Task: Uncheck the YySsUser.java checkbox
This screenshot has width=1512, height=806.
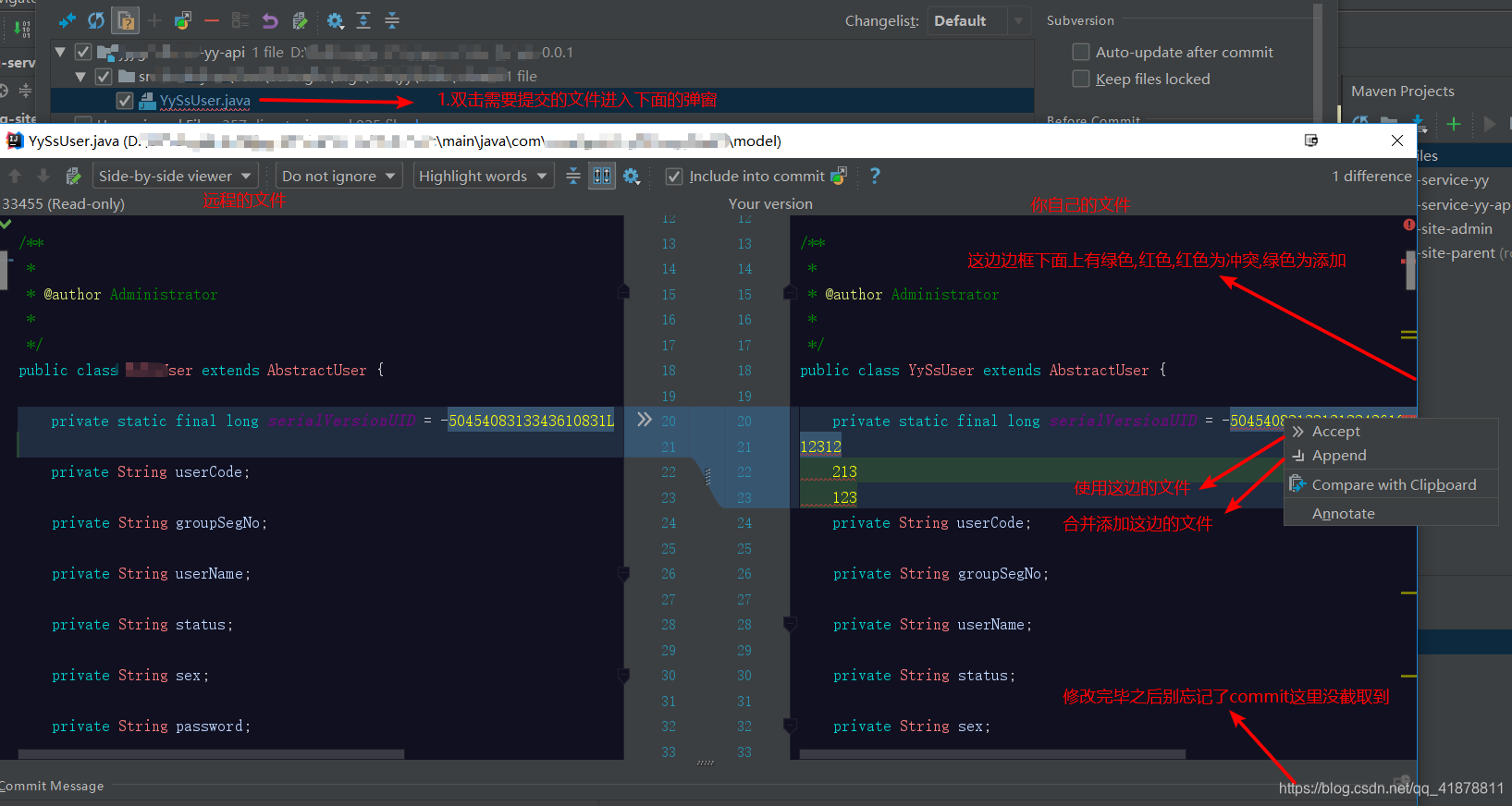Action: (125, 100)
